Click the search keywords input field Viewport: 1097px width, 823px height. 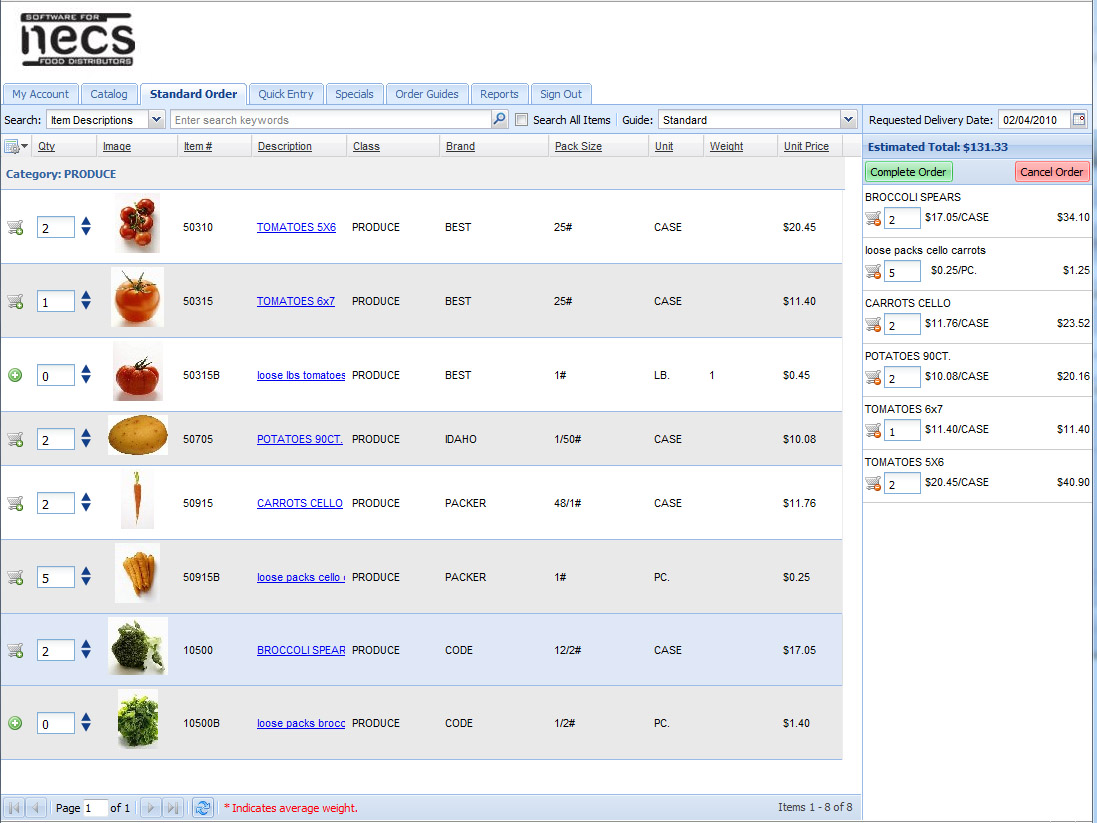[x=331, y=120]
